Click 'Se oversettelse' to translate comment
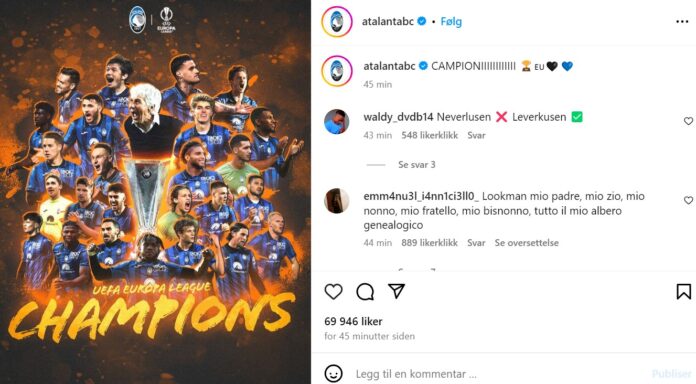 (526, 243)
